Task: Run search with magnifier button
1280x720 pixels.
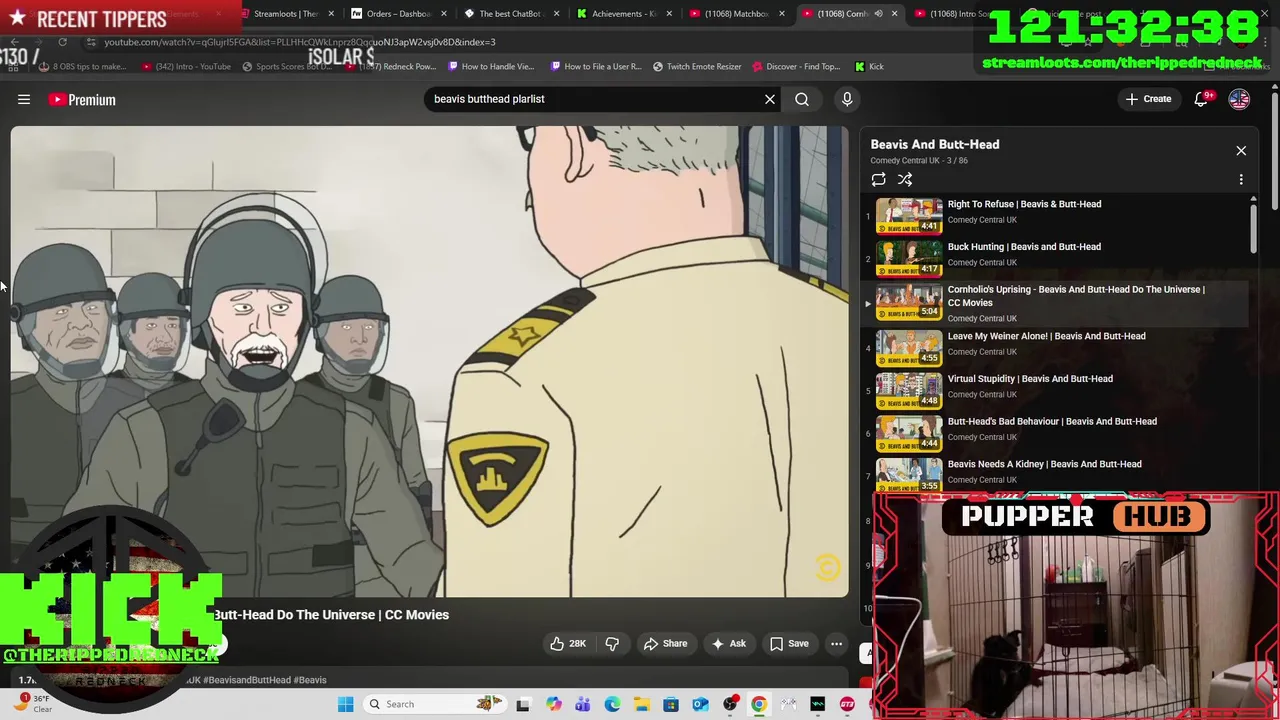Action: coord(802,99)
